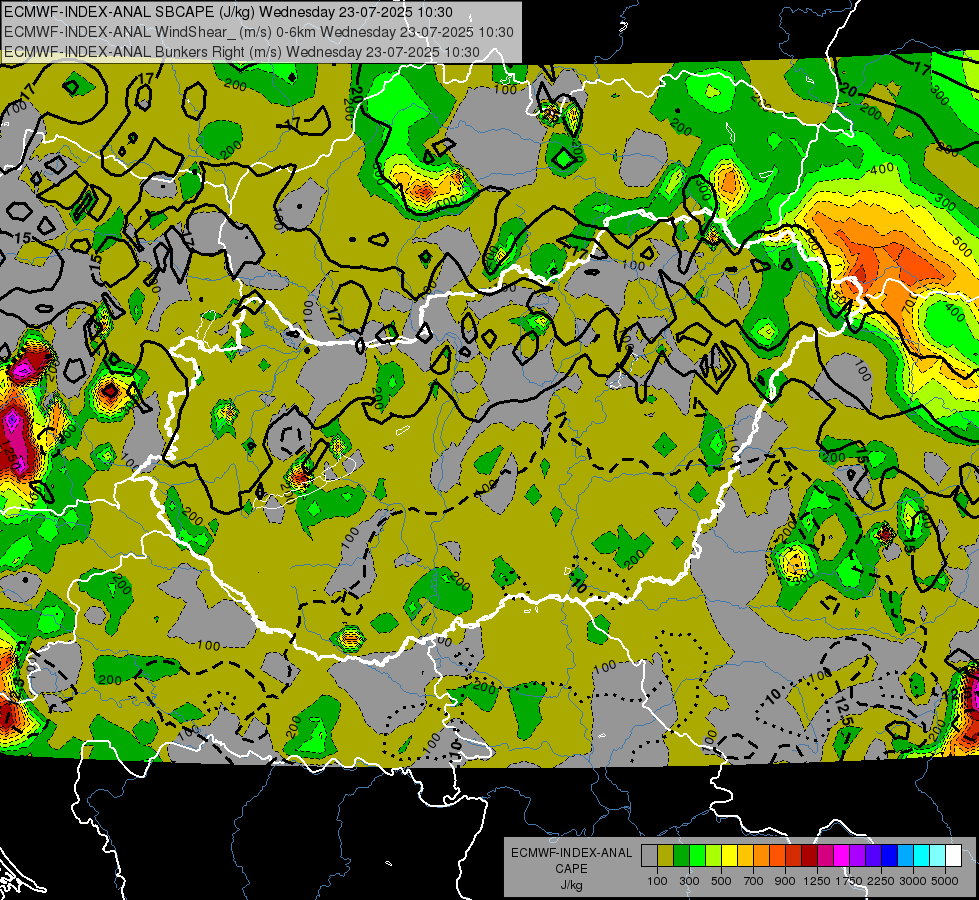
Task: Select the dark green legend swatch
Action: (x=681, y=856)
